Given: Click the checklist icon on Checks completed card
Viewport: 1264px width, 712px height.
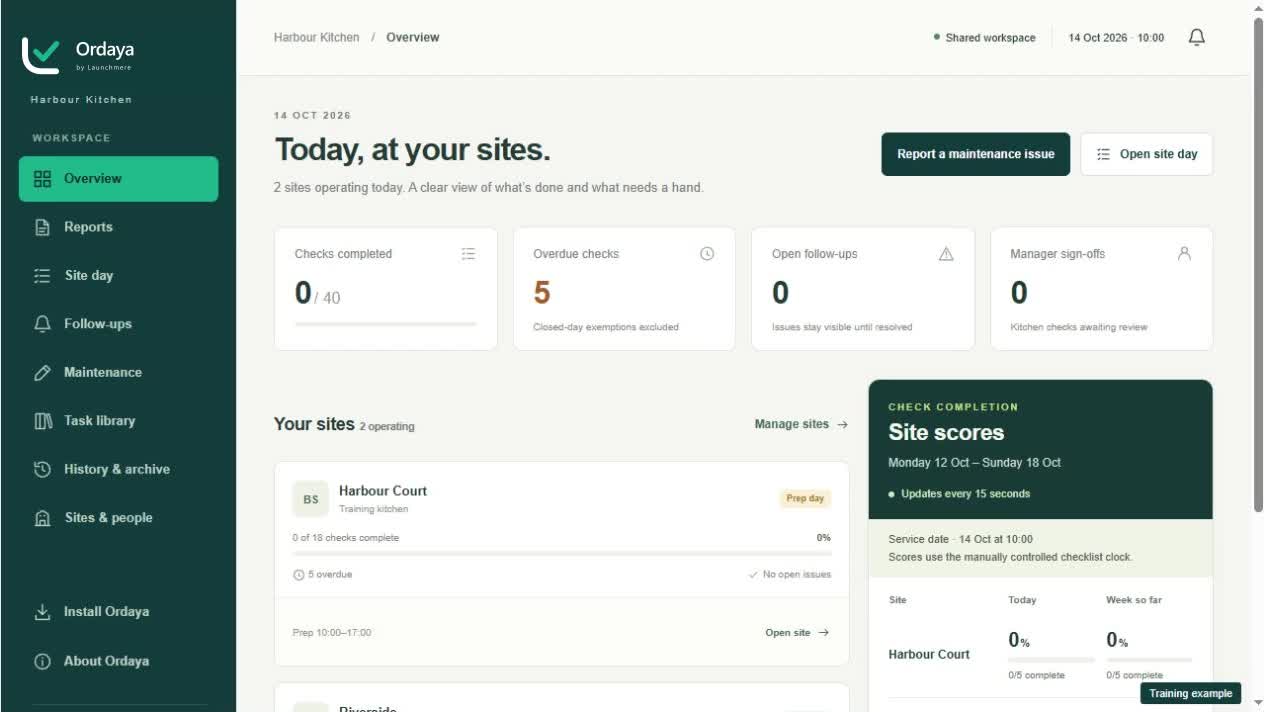Looking at the screenshot, I should pos(468,254).
